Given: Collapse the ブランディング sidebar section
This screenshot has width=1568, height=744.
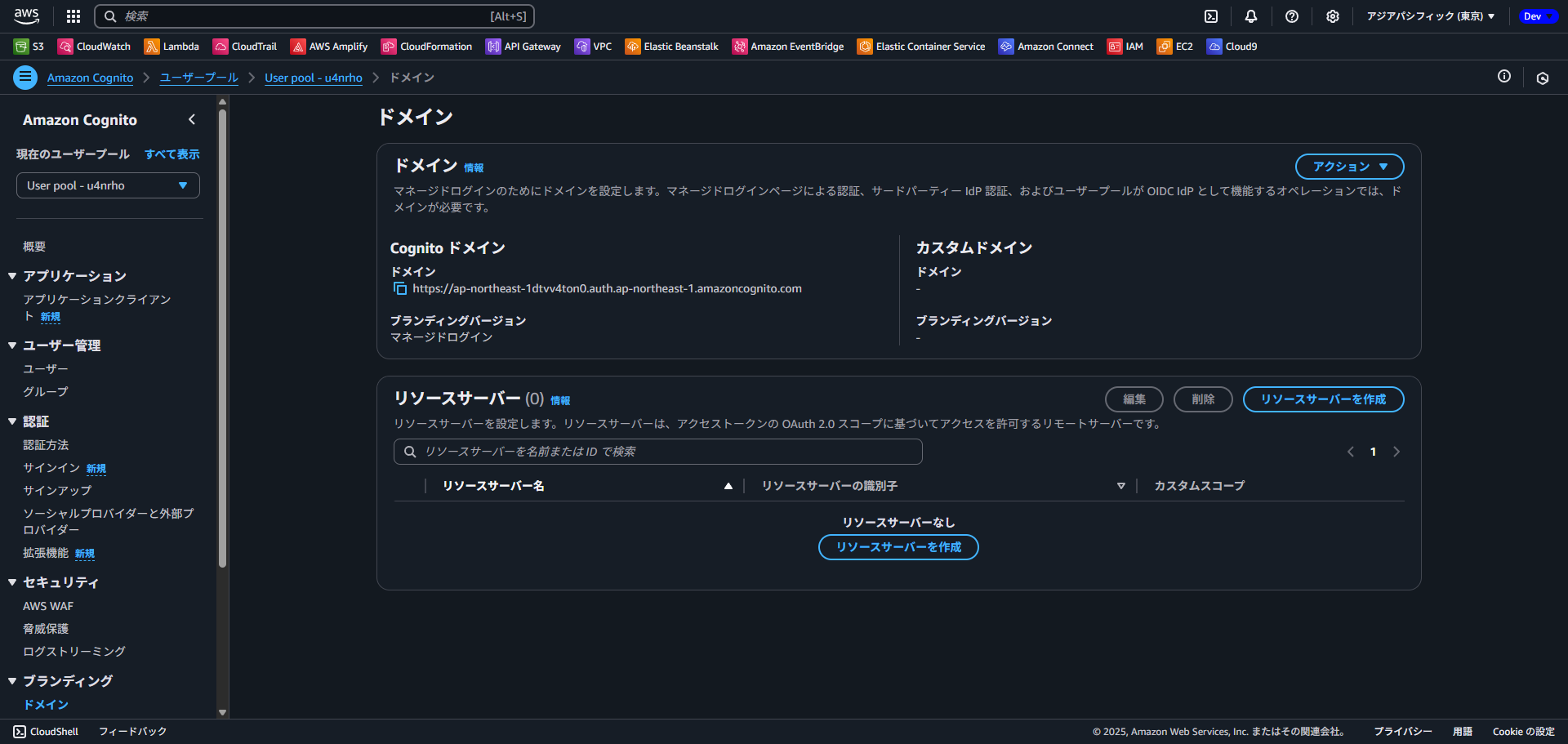Looking at the screenshot, I should (12, 681).
